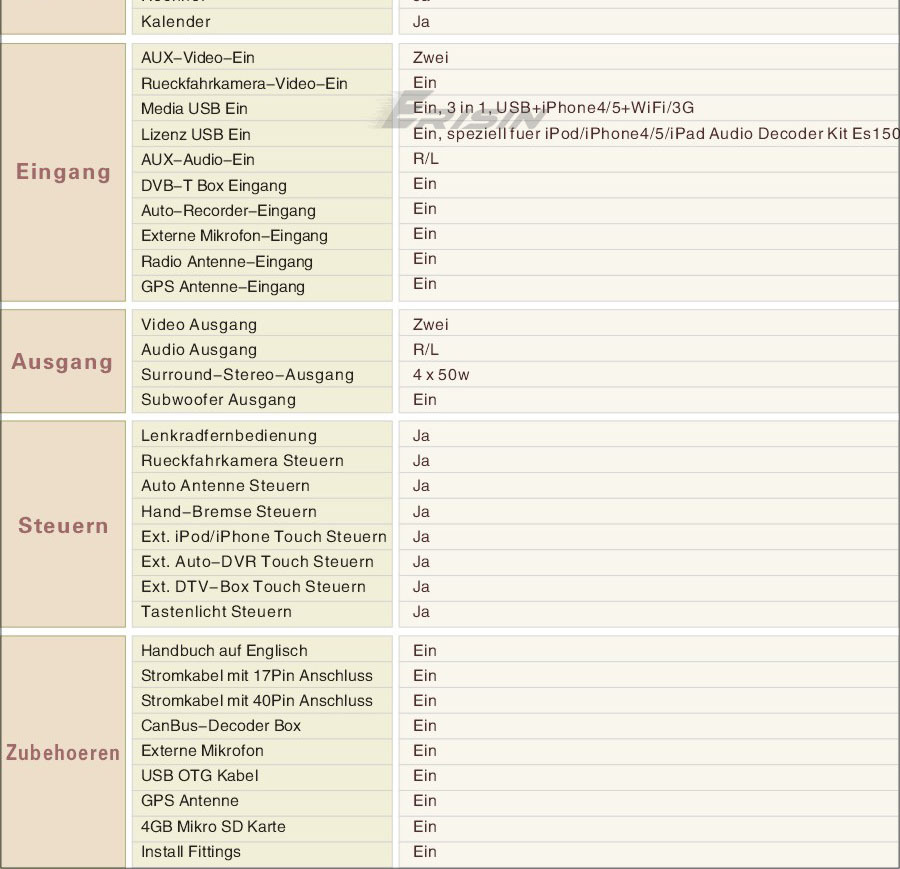Click the iPod Audio Decoder Kit value

point(656,134)
